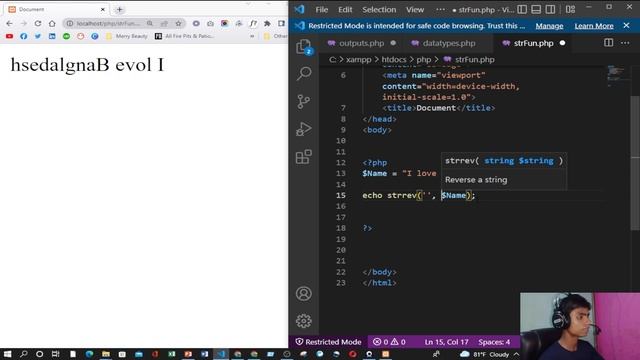Open the Customize Layout icon

click(571, 9)
